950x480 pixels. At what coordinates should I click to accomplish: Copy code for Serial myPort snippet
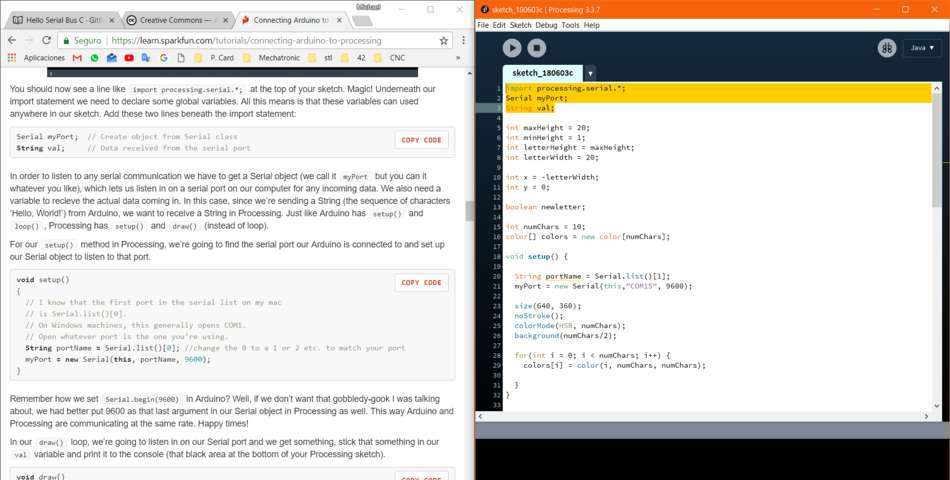click(x=422, y=140)
